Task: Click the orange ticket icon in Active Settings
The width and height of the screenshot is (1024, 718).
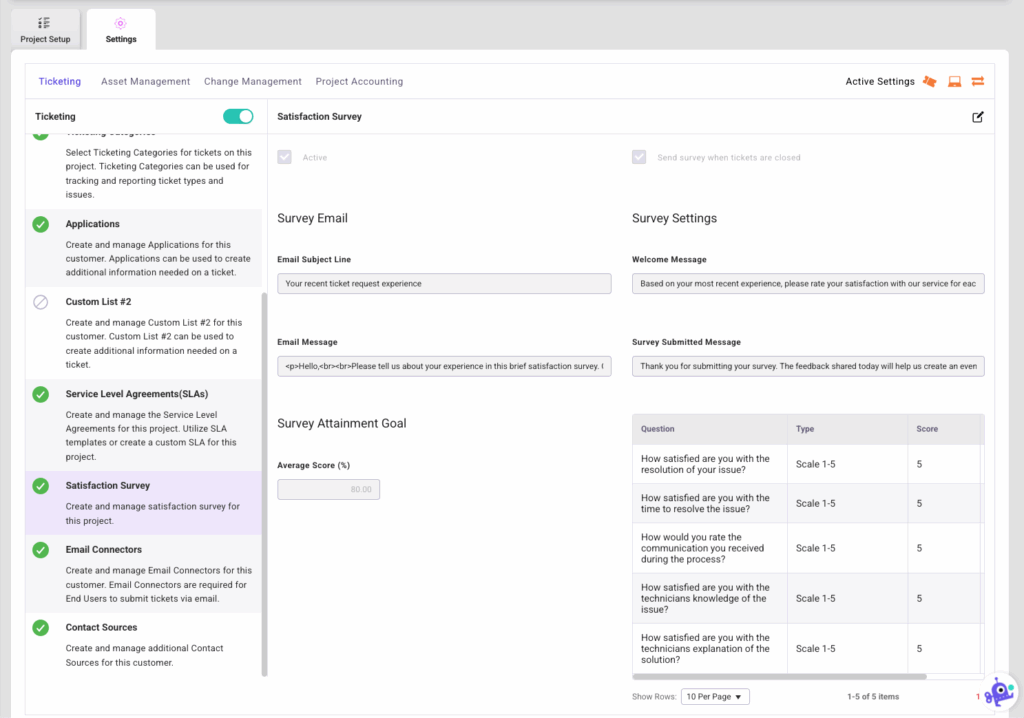Action: (x=930, y=81)
